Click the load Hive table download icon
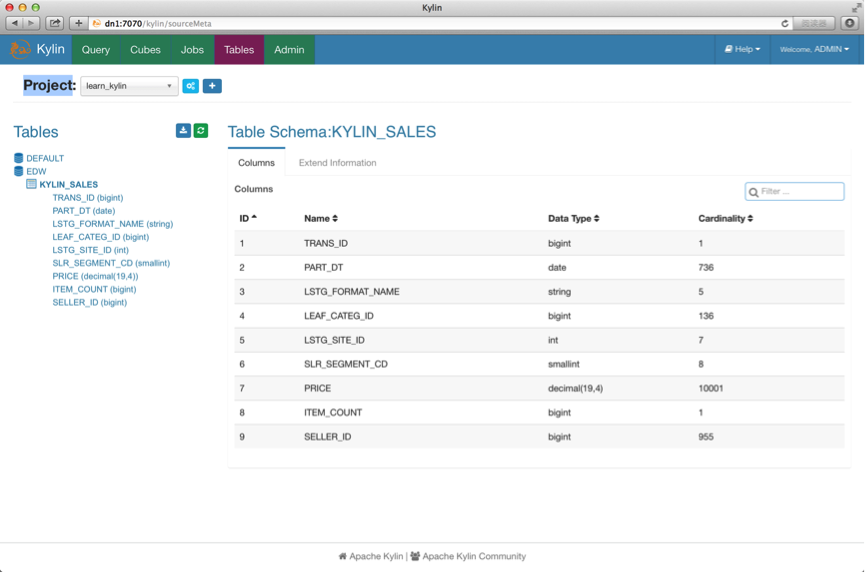 click(183, 131)
